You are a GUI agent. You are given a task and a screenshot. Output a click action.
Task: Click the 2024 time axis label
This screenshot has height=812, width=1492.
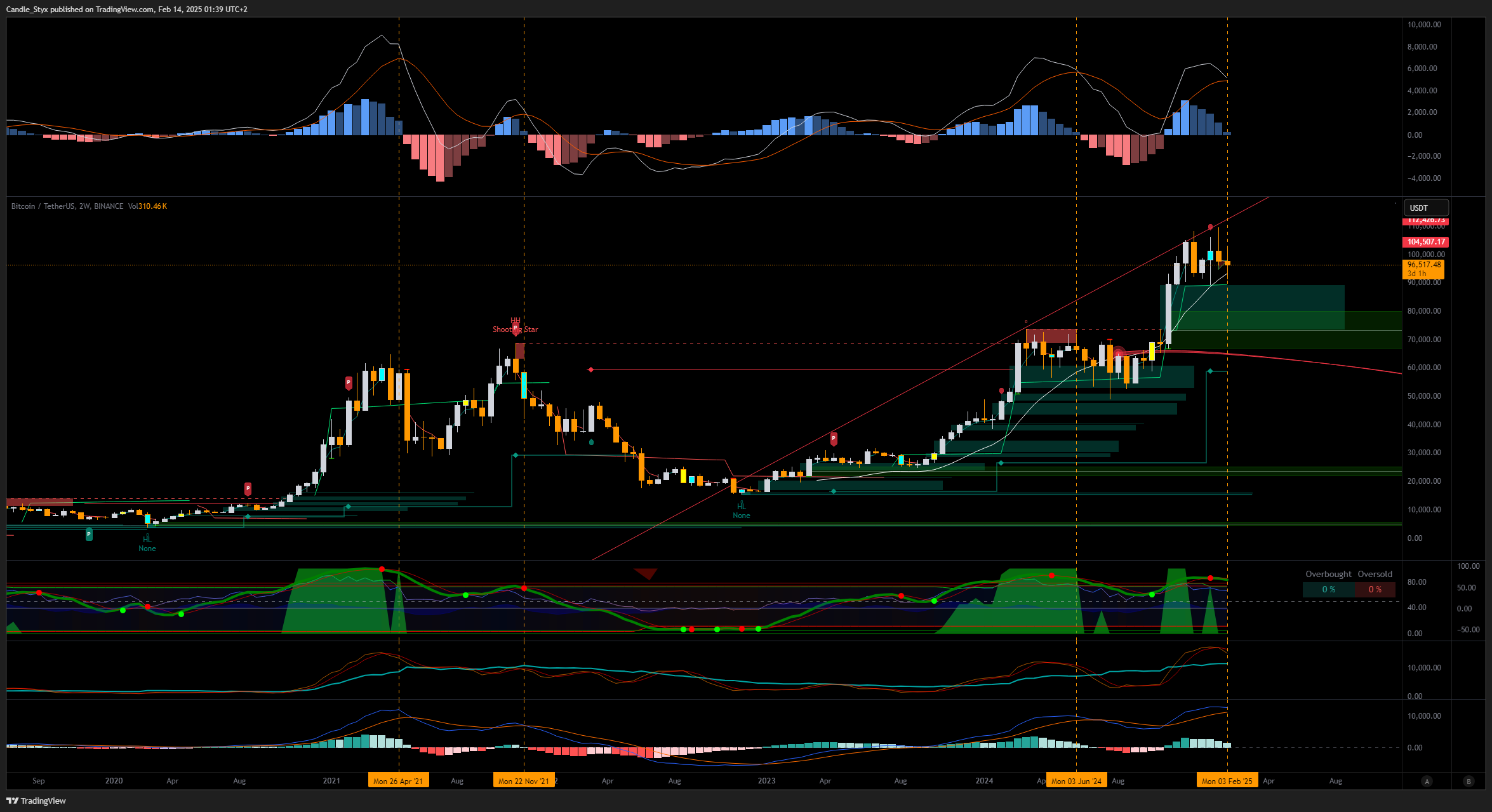click(x=984, y=781)
